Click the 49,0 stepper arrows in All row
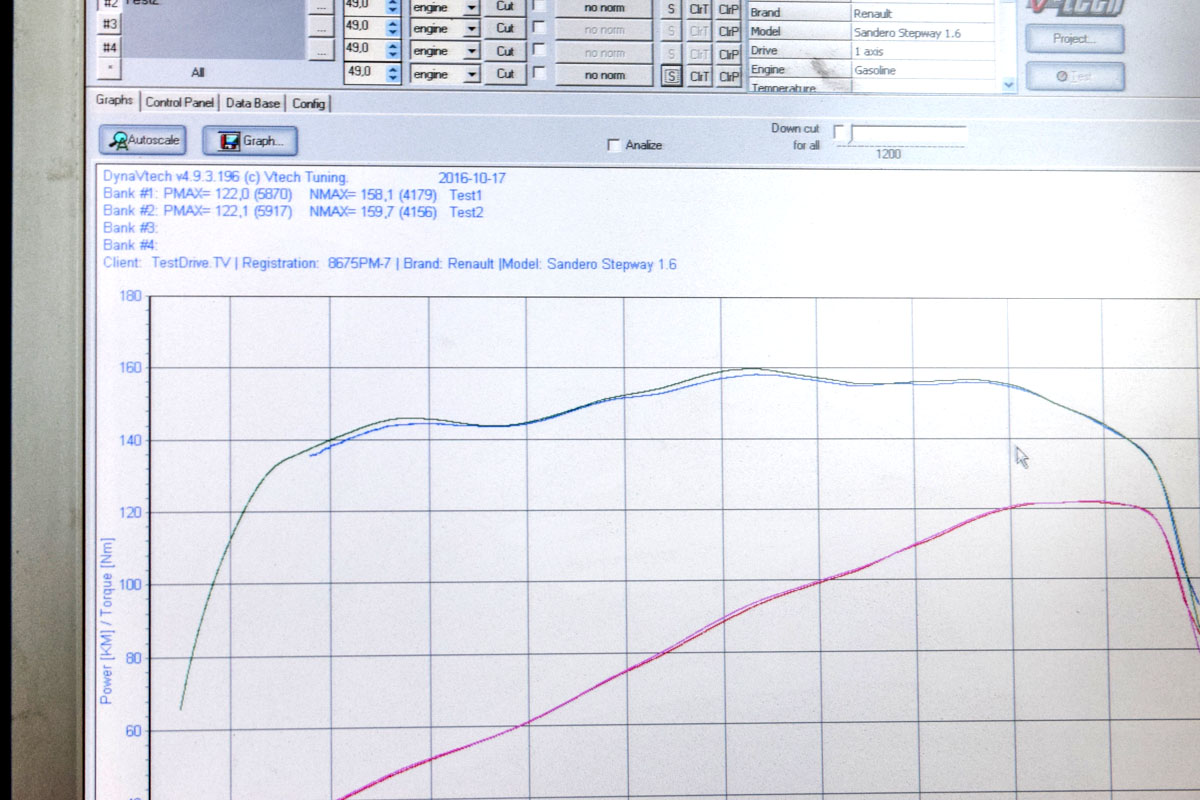1200x800 pixels. pos(393,73)
